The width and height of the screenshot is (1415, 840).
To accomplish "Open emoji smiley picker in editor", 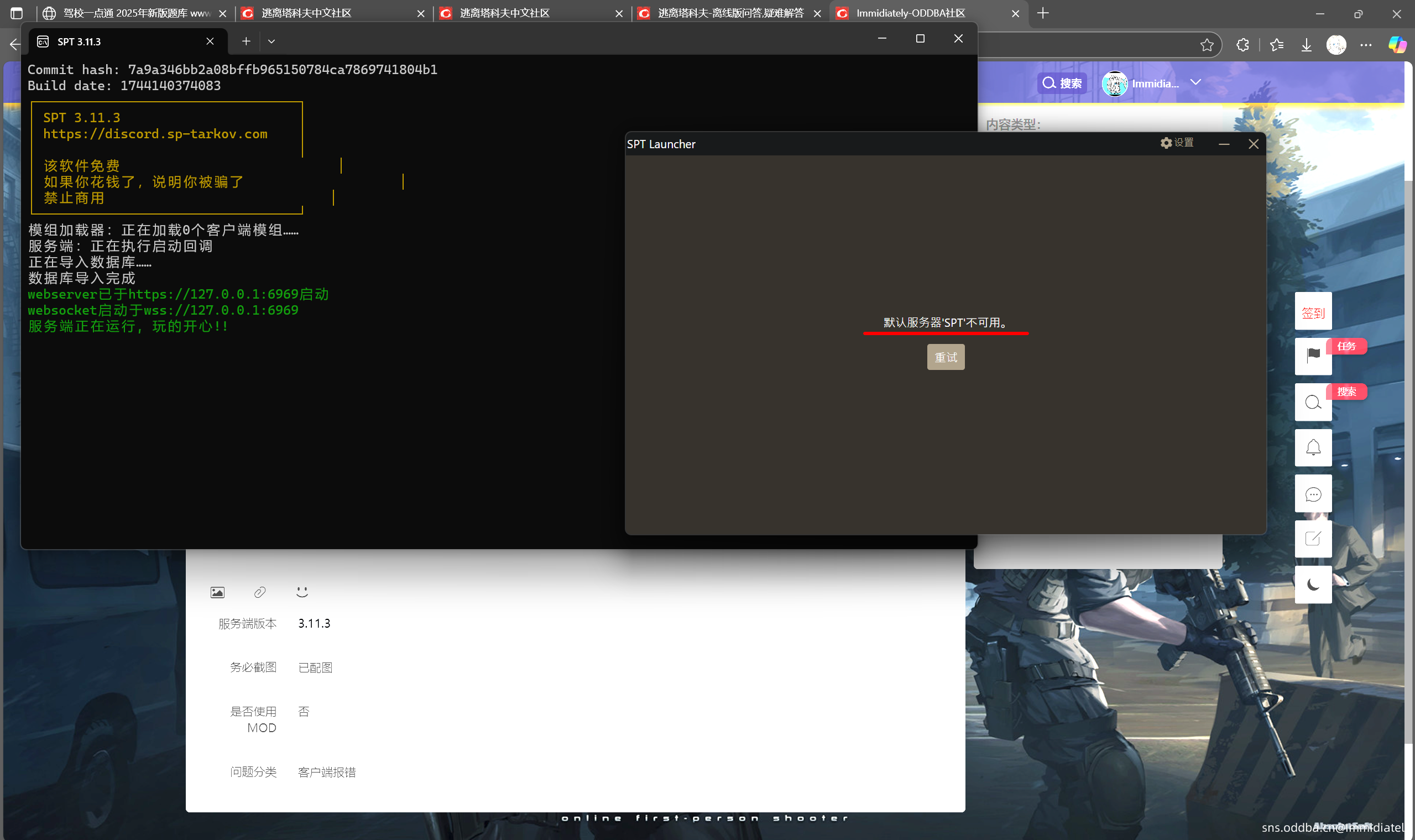I will pos(302,592).
